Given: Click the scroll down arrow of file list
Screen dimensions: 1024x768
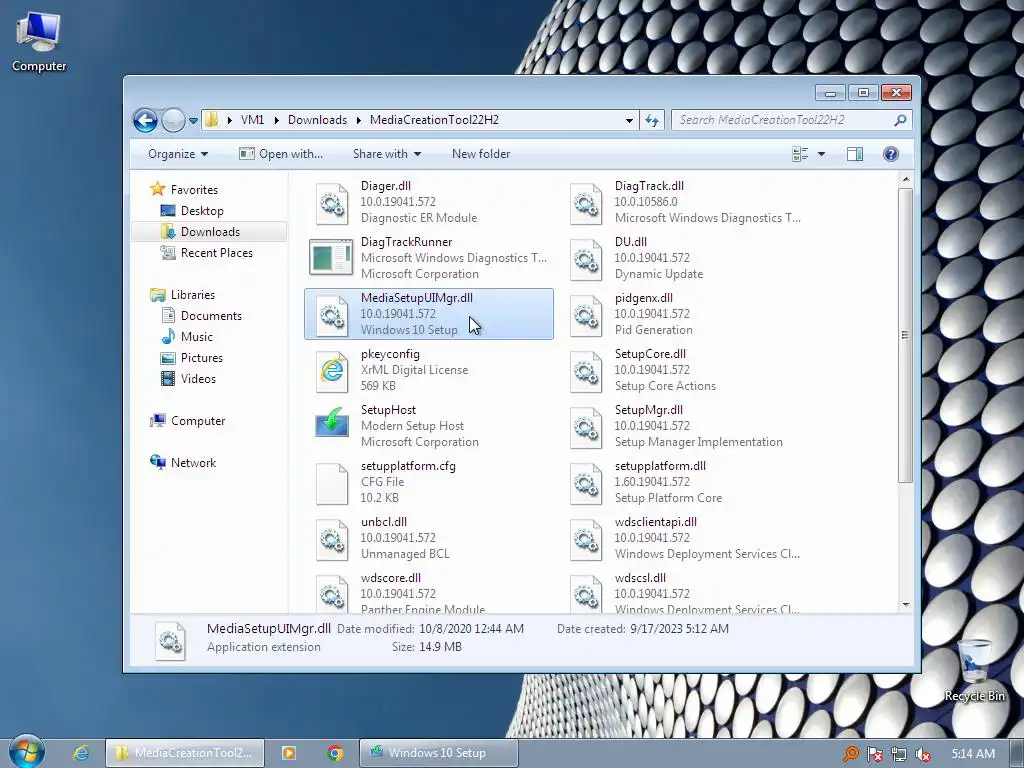Looking at the screenshot, I should pyautogui.click(x=905, y=605).
